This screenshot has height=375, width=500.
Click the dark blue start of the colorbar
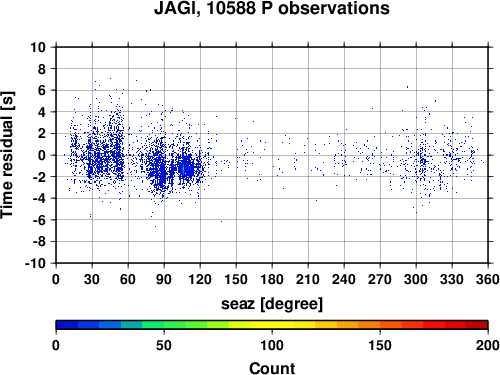[x=67, y=325]
